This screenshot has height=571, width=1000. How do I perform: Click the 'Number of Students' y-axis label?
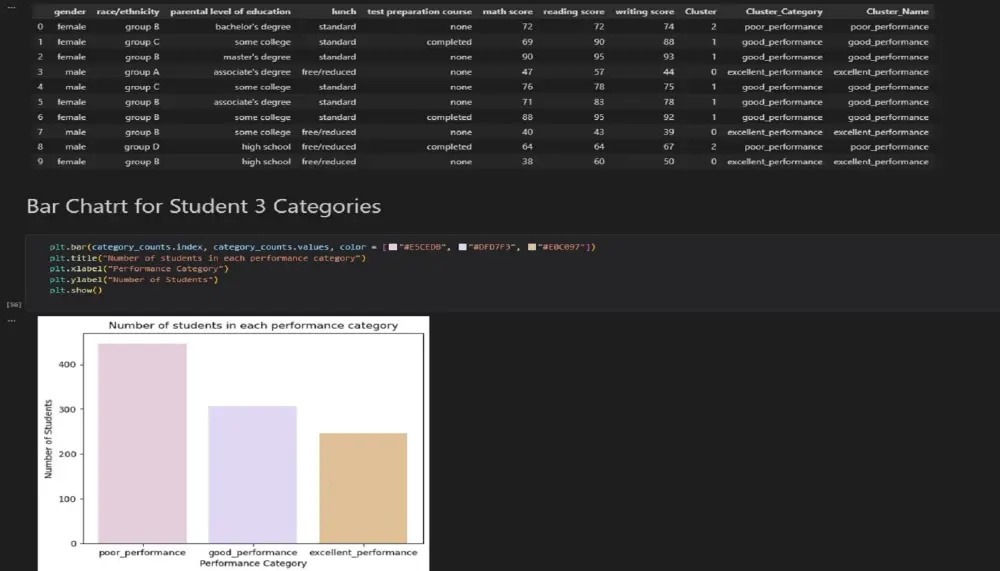(x=48, y=439)
